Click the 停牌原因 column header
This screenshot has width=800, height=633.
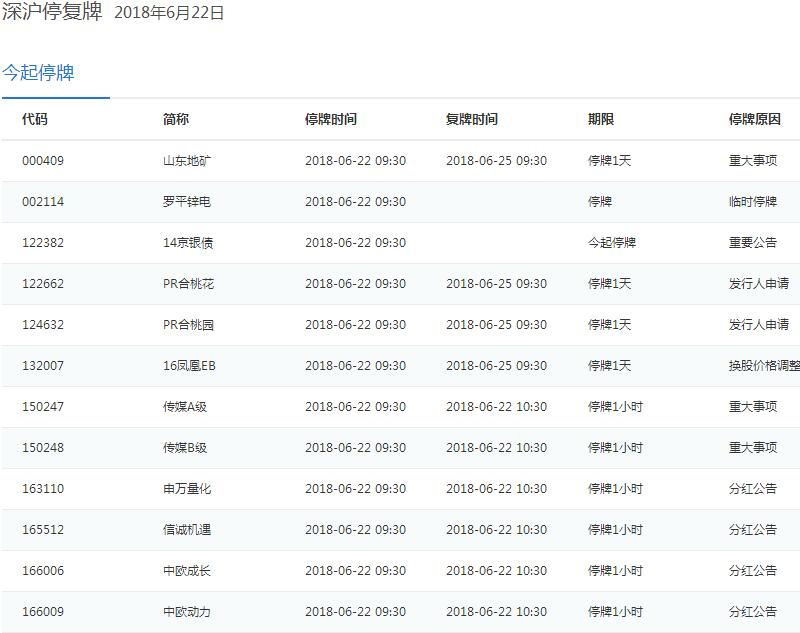tap(754, 119)
